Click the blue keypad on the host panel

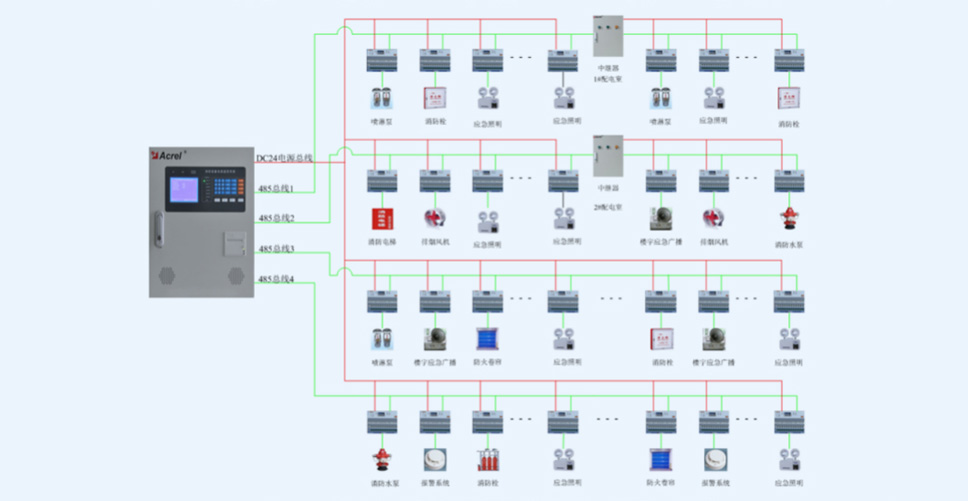coord(225,187)
